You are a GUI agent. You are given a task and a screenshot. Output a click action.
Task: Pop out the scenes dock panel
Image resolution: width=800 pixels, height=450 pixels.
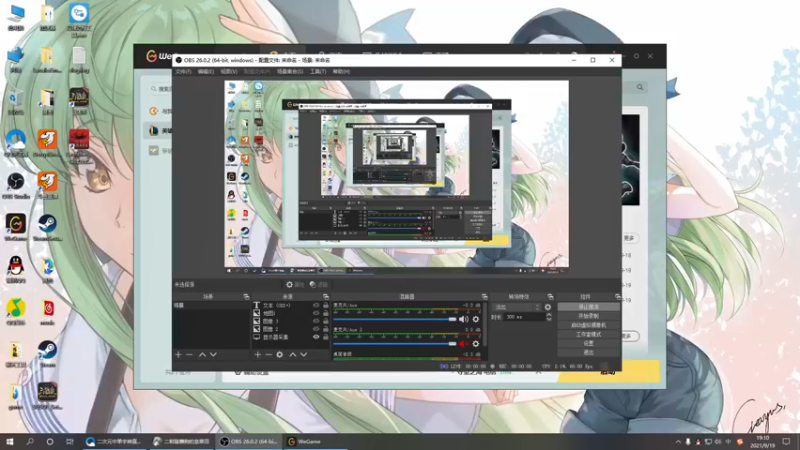click(x=246, y=296)
